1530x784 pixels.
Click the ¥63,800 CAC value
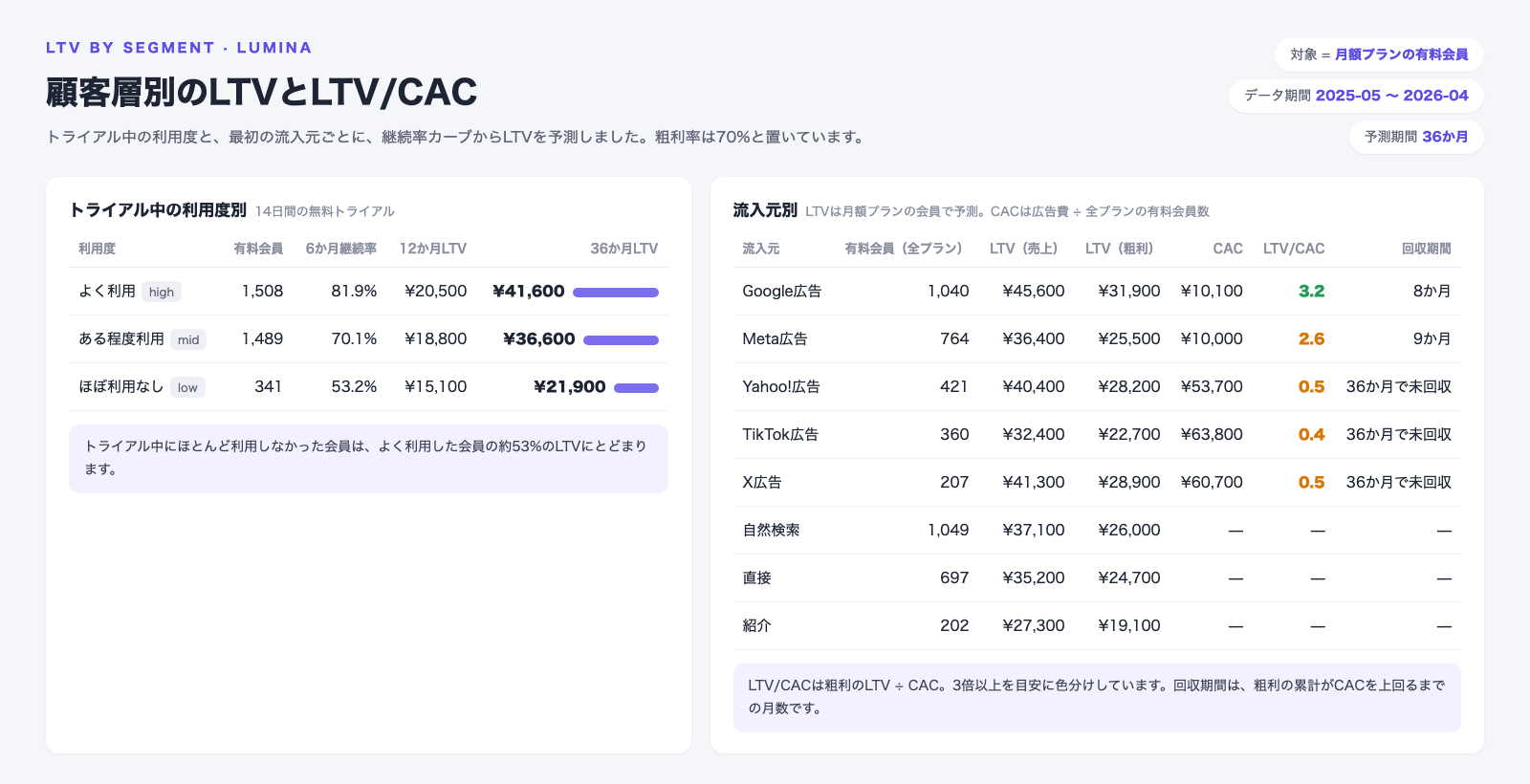[1212, 434]
